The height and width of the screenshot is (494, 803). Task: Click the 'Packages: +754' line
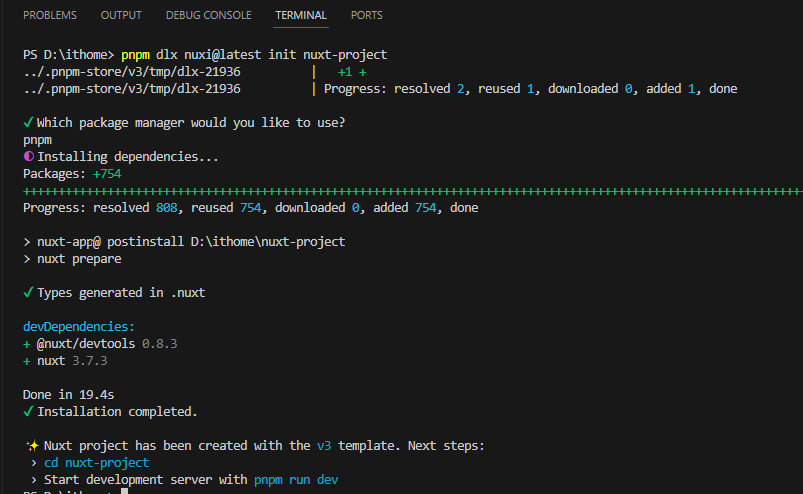[72, 174]
